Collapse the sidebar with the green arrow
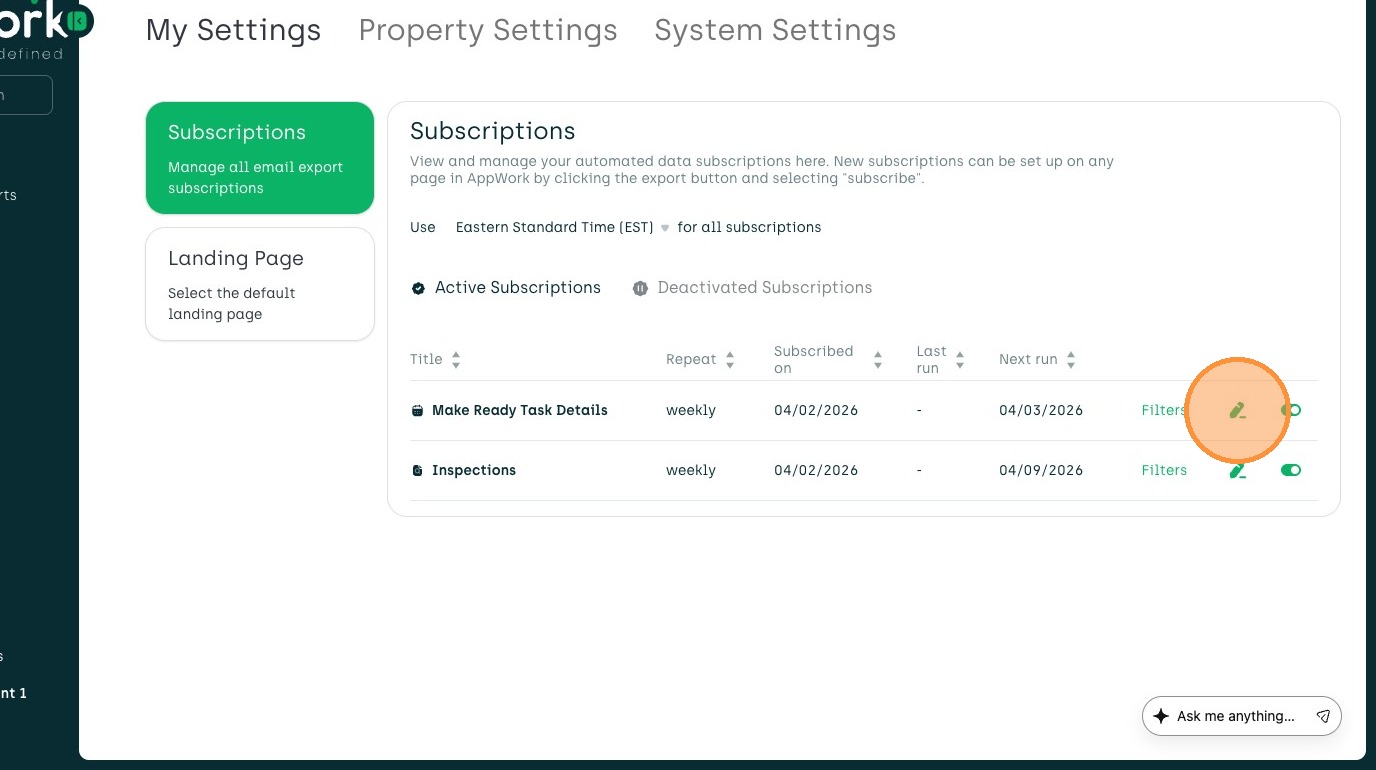Viewport: 1376px width, 770px height. pyautogui.click(x=78, y=20)
